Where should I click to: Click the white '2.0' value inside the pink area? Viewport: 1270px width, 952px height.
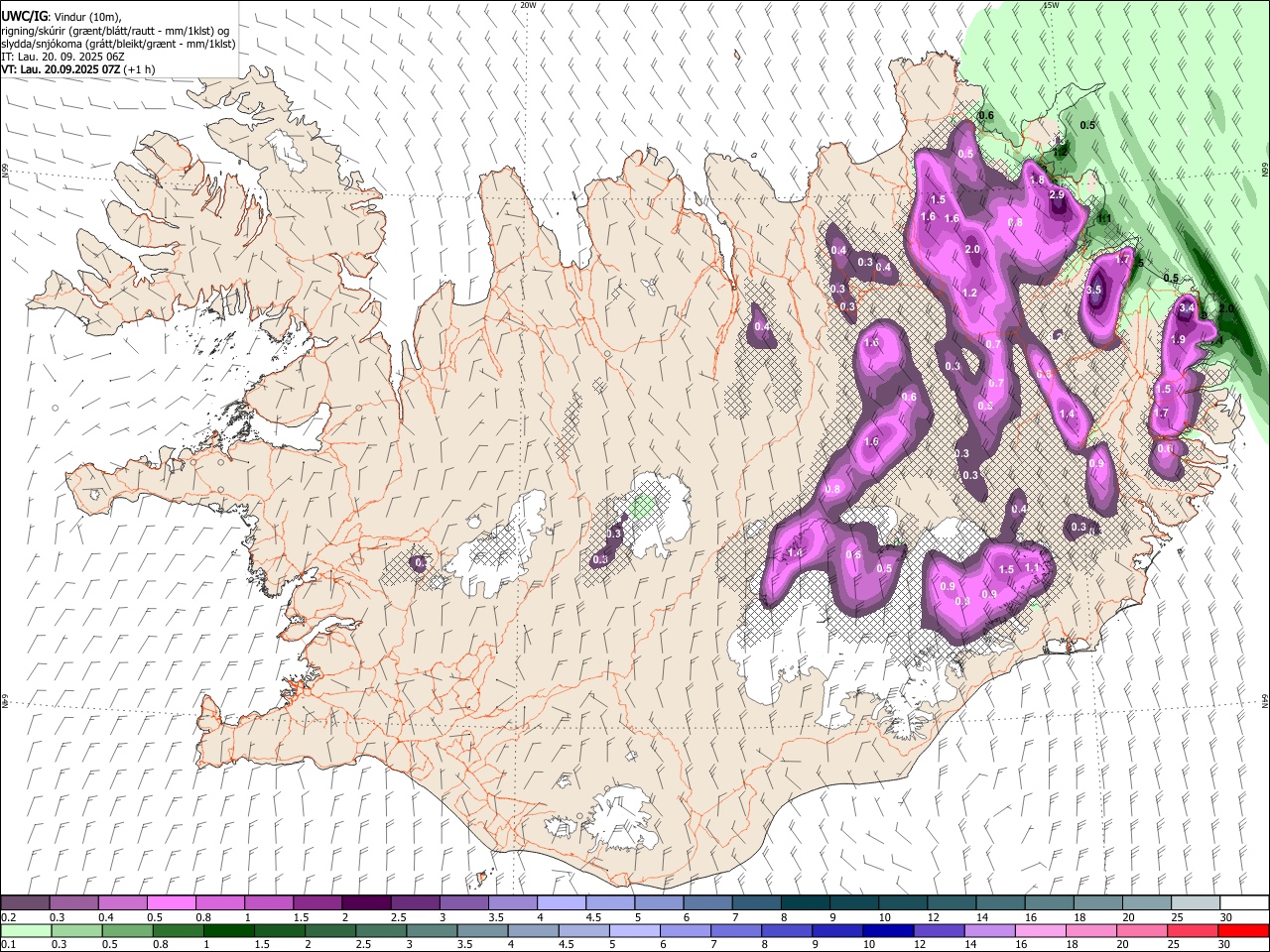972,249
